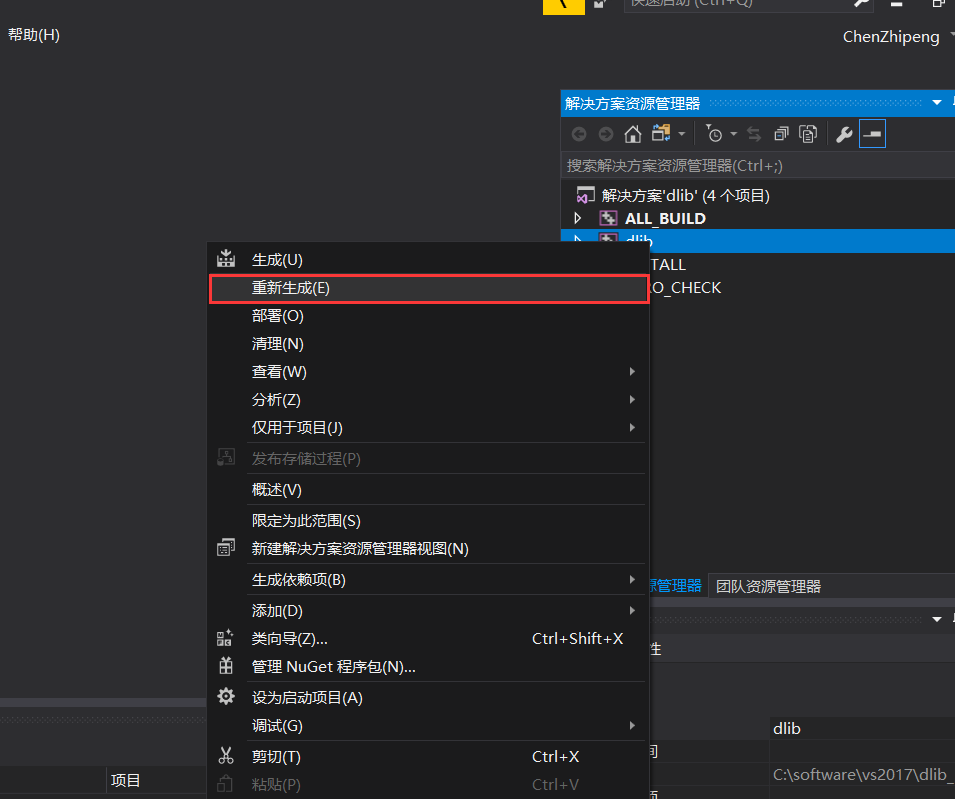Select 部署(O) in the context menu
Viewport: 955px width, 799px height.
[428, 316]
